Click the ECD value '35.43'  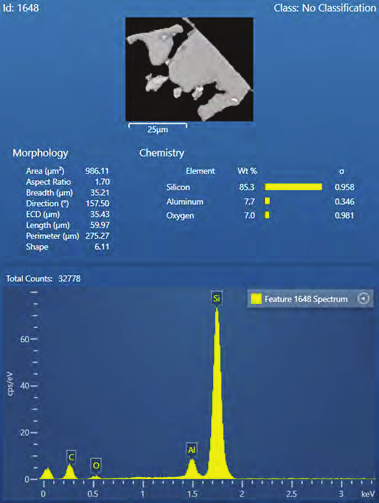click(100, 214)
